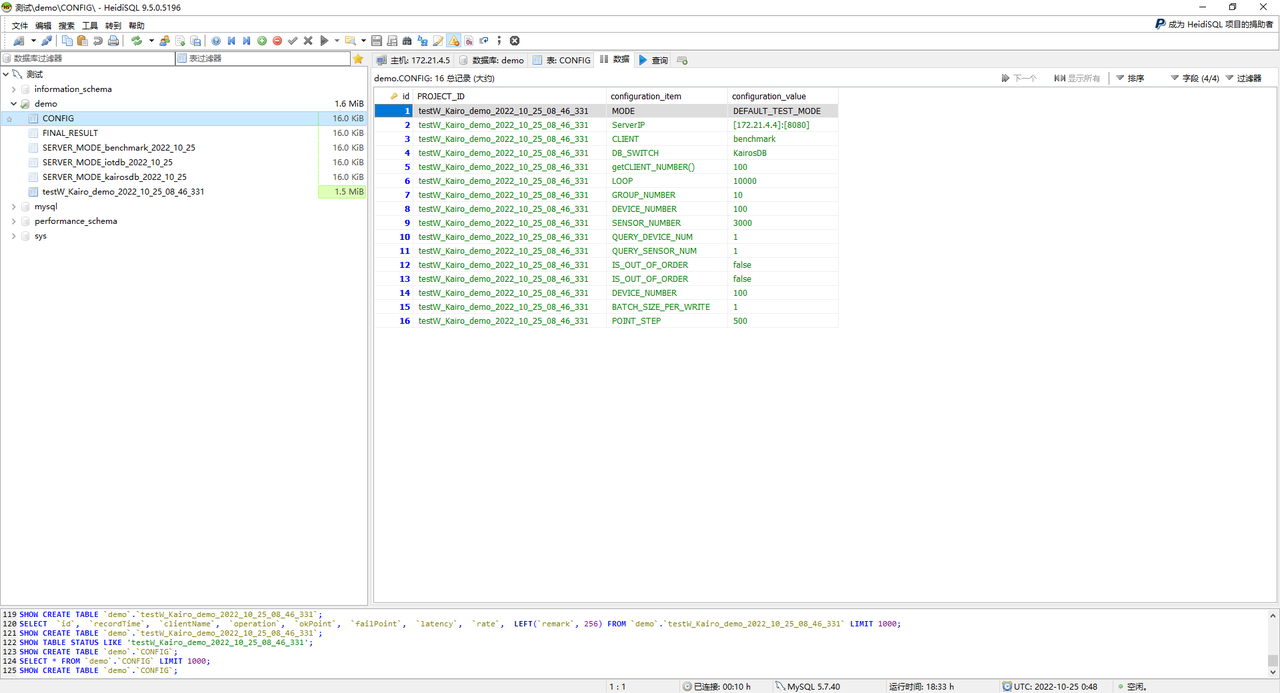Click the red delete row icon
Viewport: 1280px width, 693px height.
pos(277,41)
